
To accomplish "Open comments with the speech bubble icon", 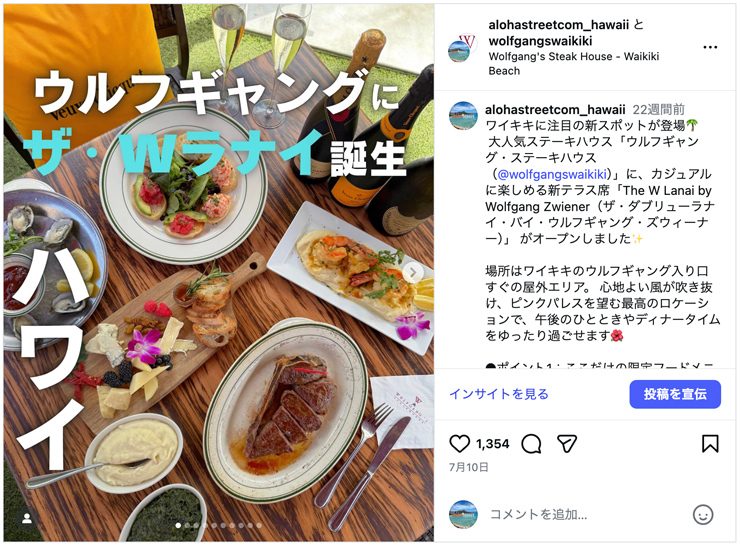I will click(x=531, y=444).
